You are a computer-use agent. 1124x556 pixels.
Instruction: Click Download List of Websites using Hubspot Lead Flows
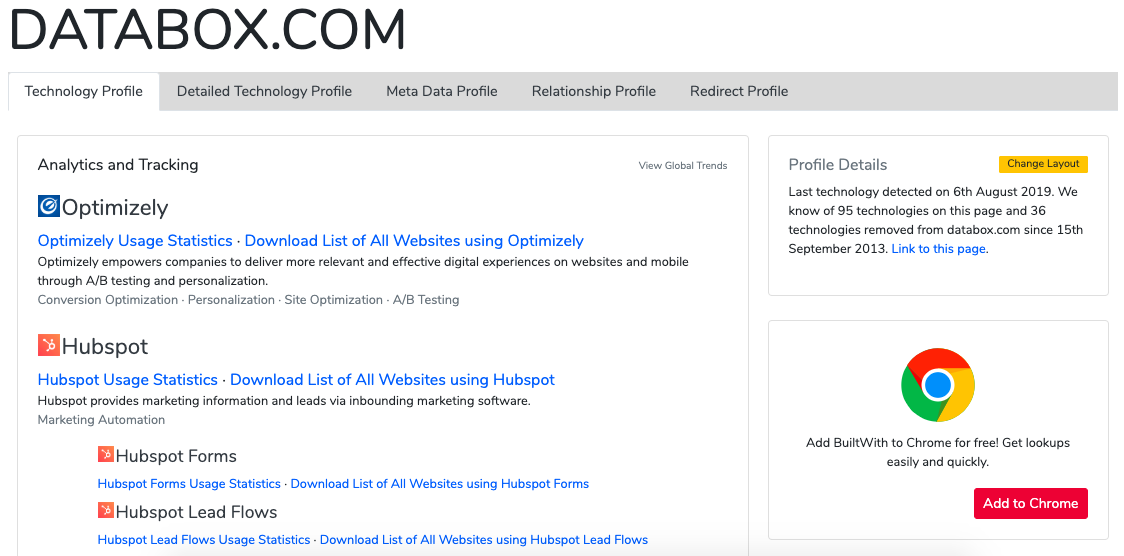484,540
